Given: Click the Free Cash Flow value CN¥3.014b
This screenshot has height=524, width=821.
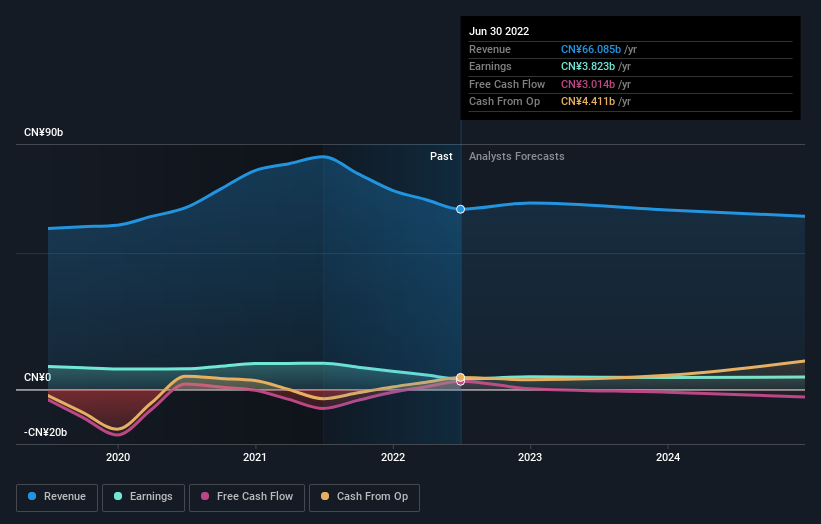Looking at the screenshot, I should [x=588, y=84].
